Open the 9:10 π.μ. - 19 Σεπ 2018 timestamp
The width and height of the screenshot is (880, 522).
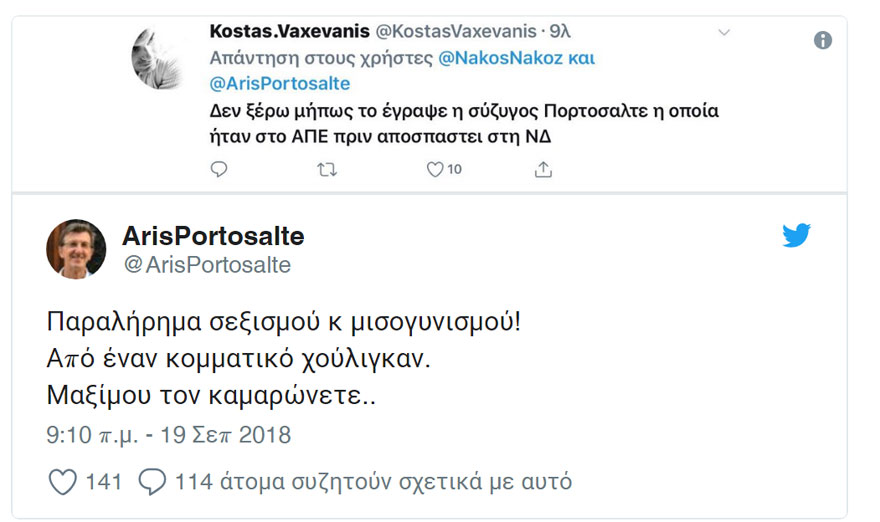[169, 436]
